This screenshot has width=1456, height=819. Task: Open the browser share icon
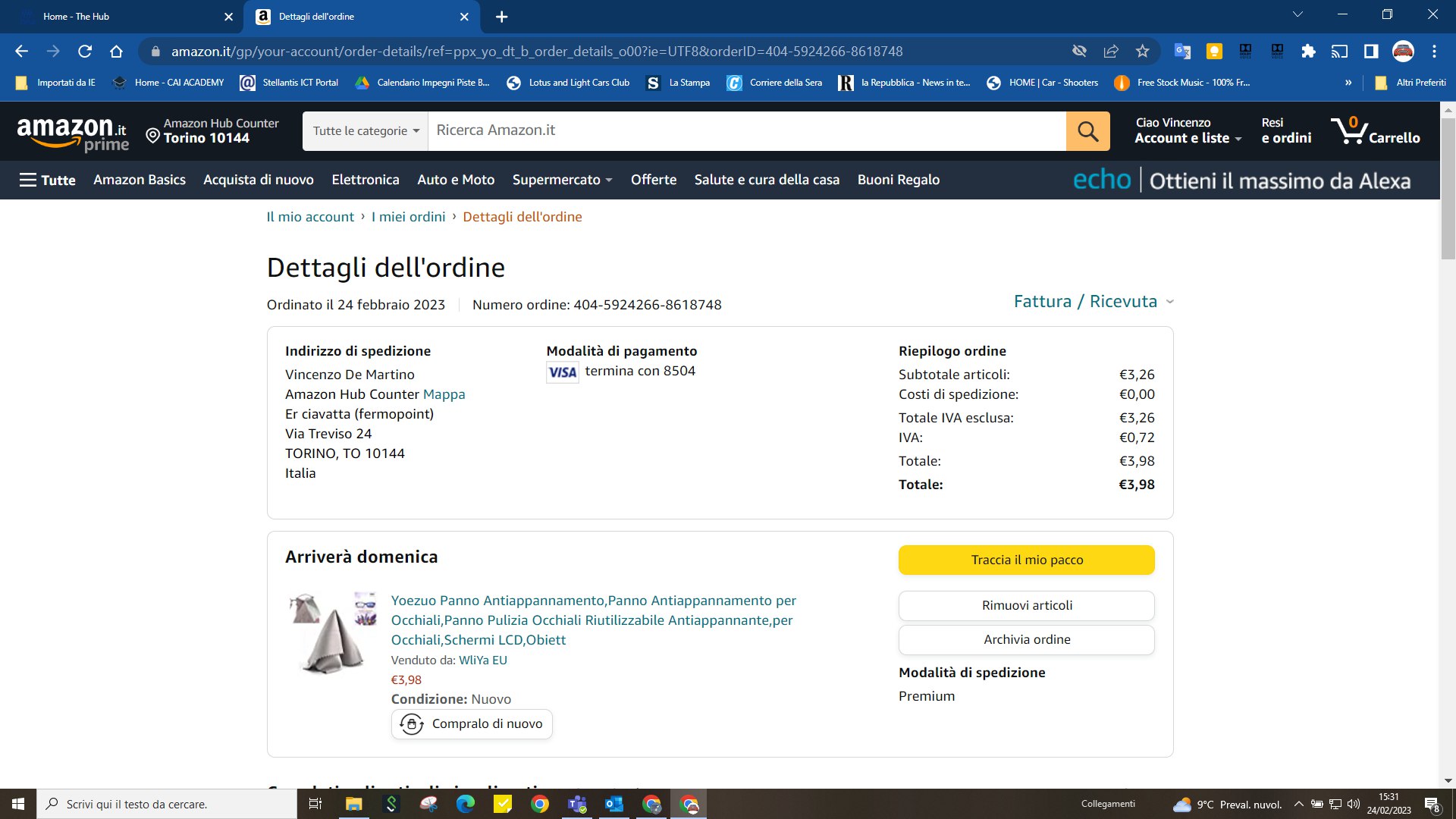(1111, 52)
